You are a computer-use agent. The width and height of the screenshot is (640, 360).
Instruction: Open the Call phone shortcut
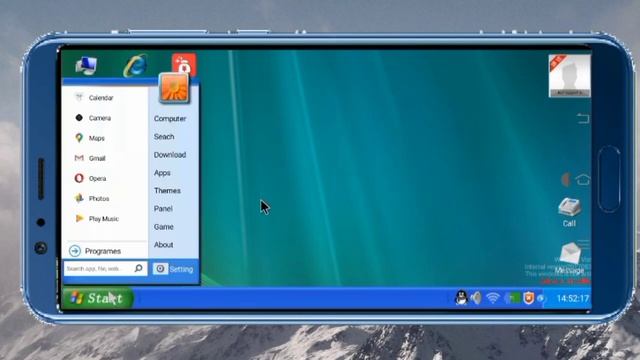pyautogui.click(x=569, y=212)
